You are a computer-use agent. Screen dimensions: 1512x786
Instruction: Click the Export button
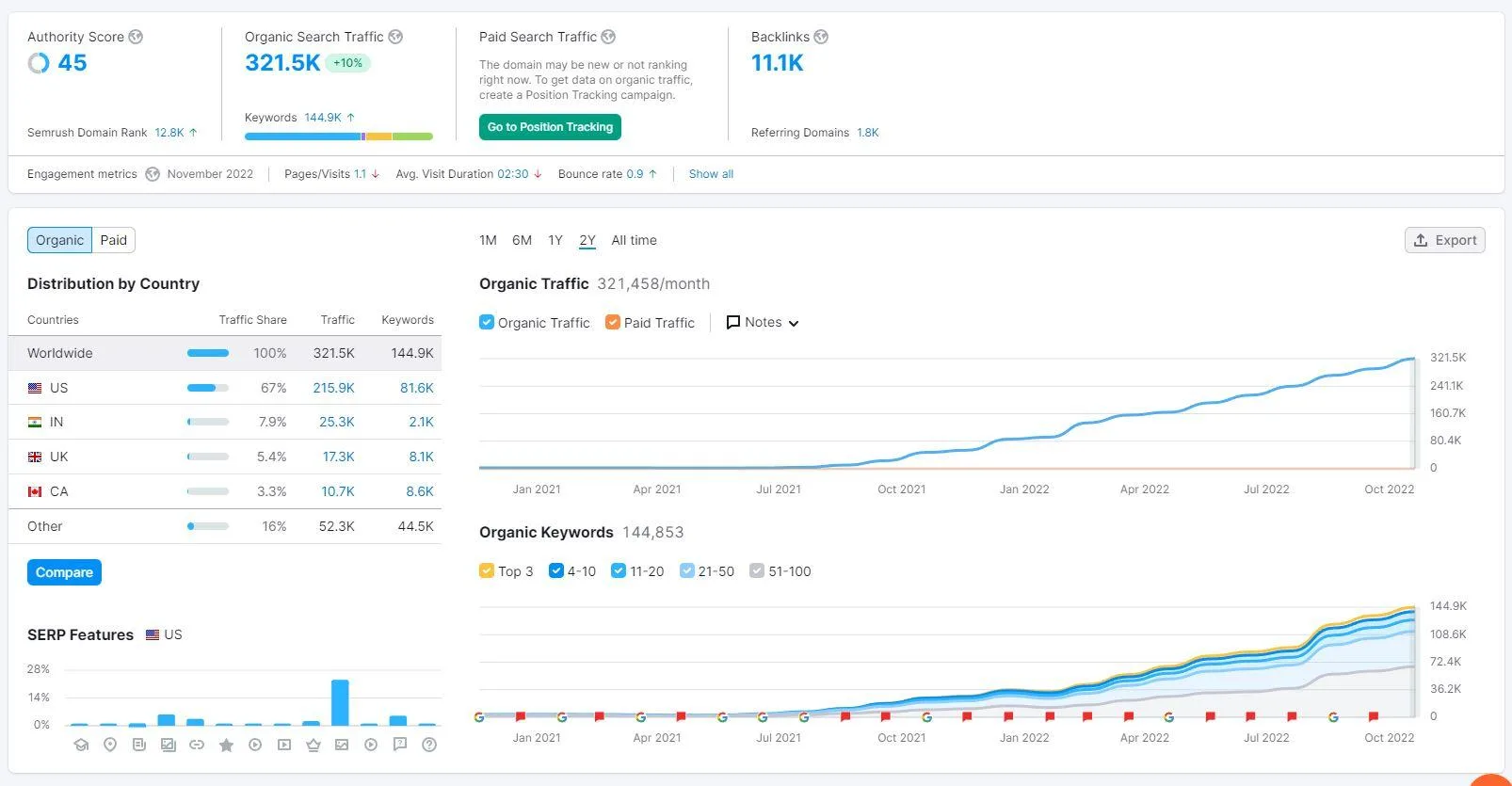pyautogui.click(x=1445, y=240)
